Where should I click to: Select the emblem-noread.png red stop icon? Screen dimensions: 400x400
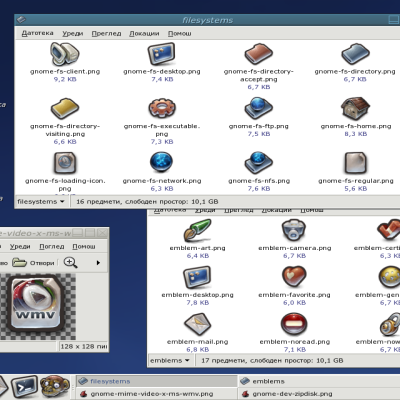[x=294, y=324]
